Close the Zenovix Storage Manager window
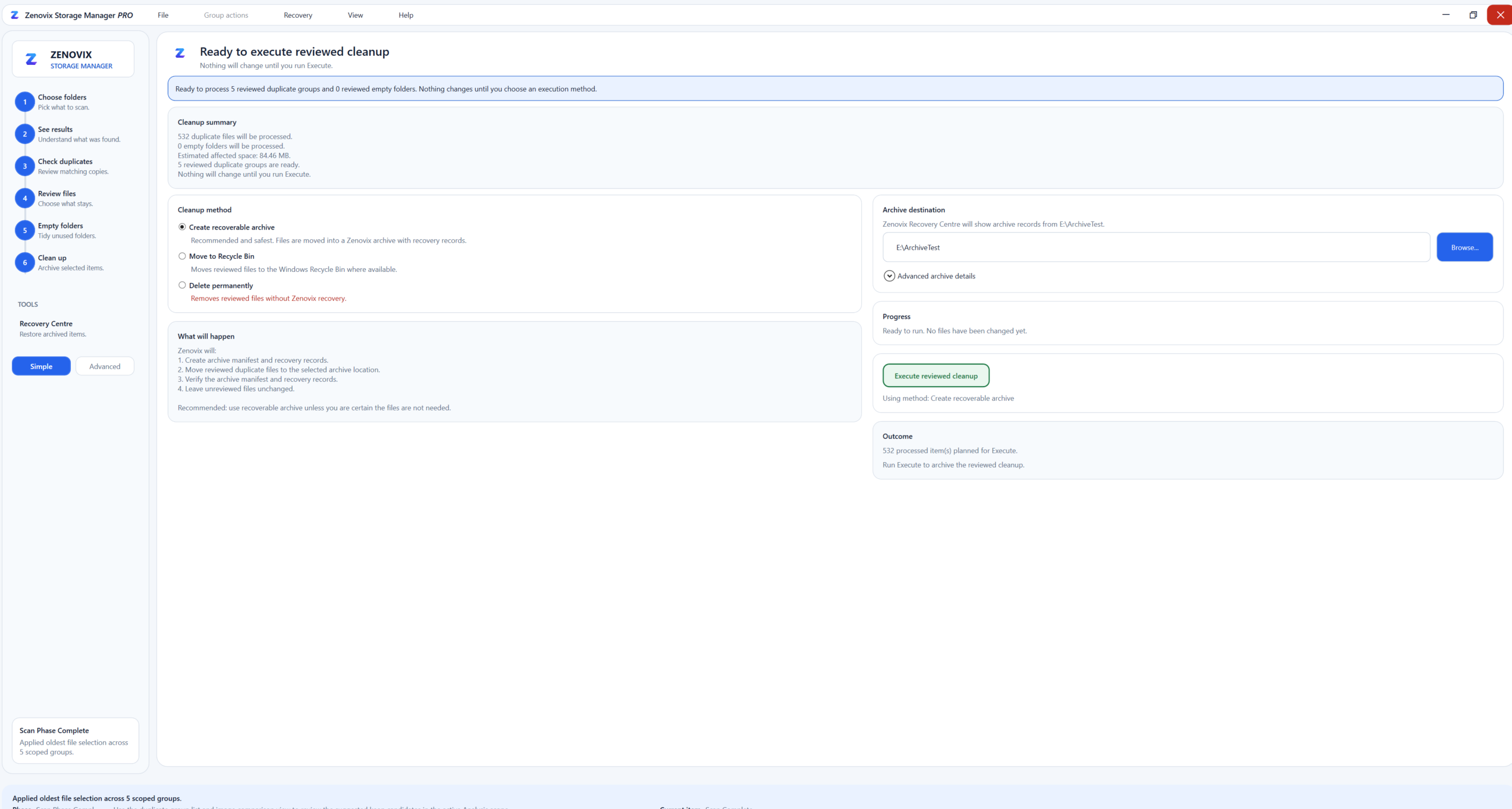 tap(1500, 15)
